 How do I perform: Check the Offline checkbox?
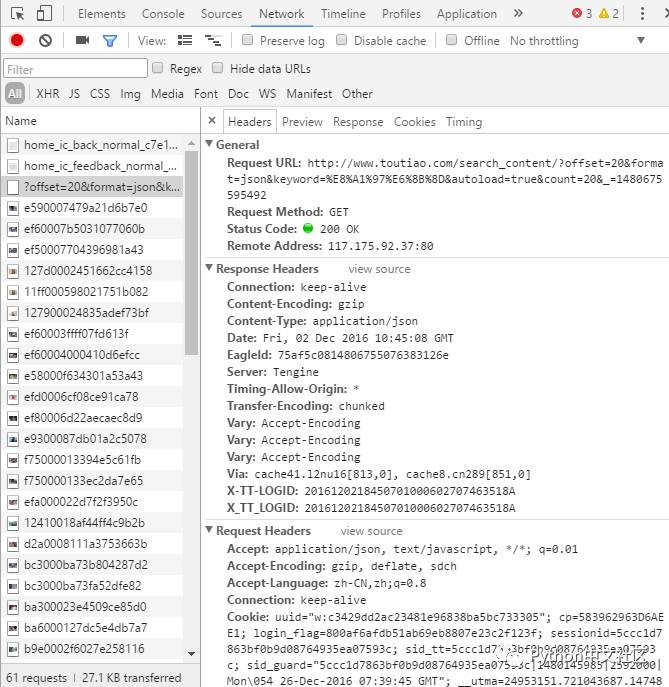coord(452,40)
